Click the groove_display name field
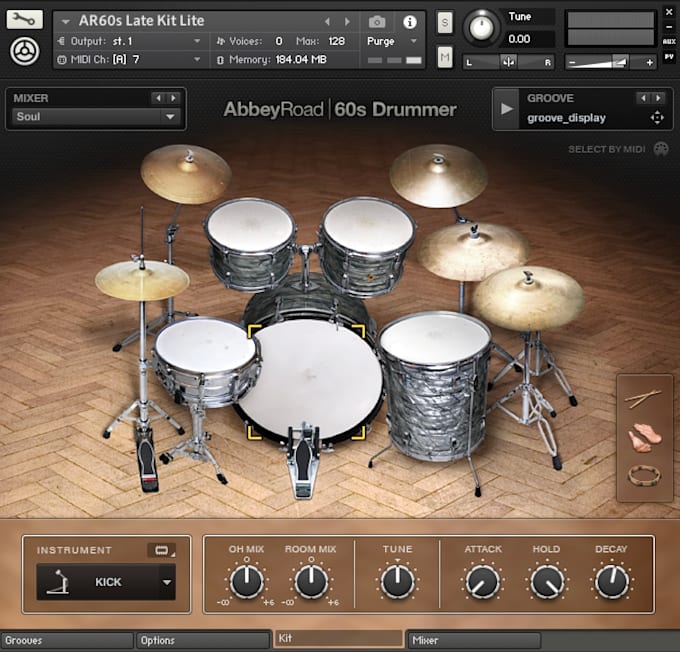Viewport: 680px width, 652px height. [566, 118]
